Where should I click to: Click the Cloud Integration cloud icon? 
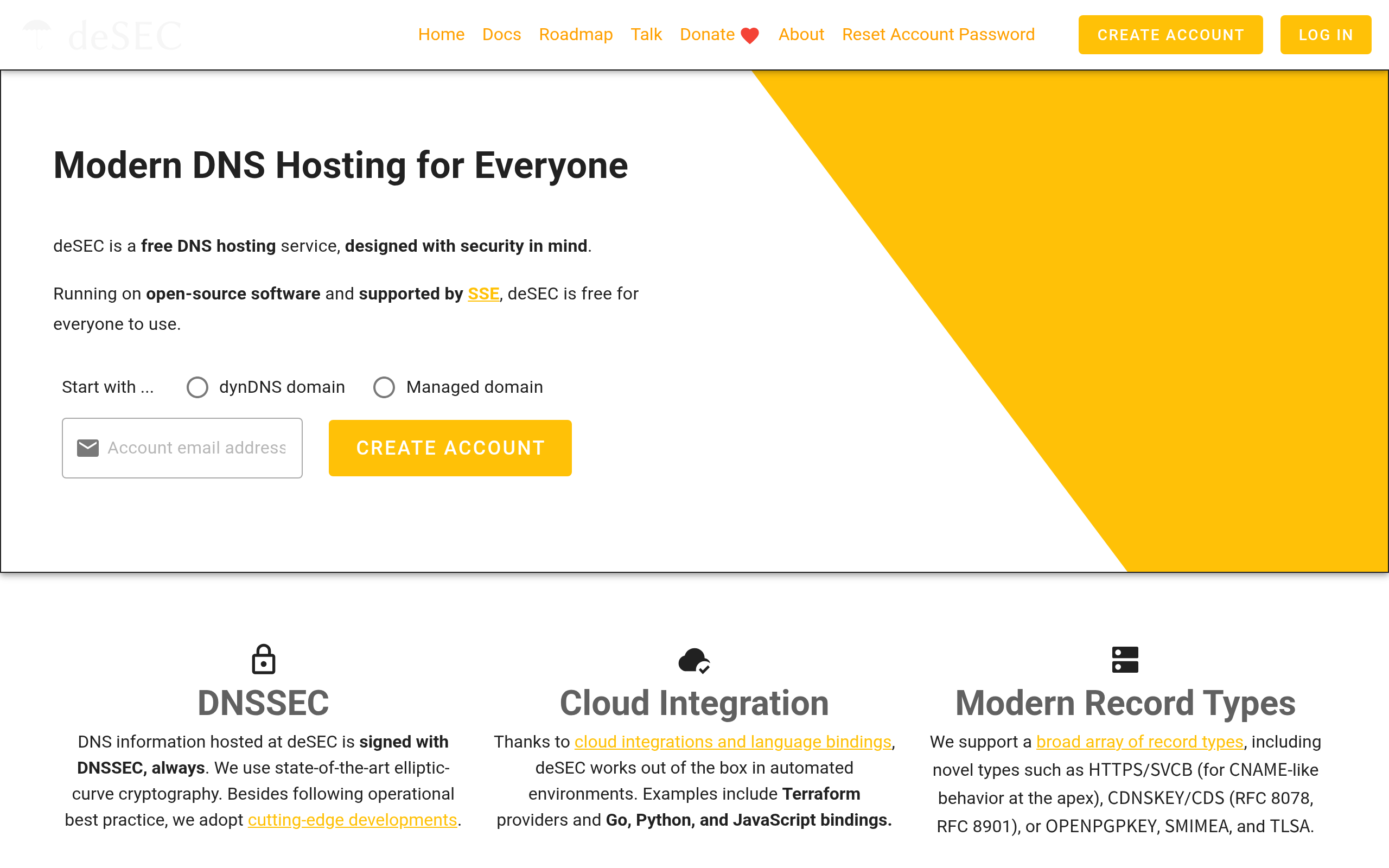(x=694, y=660)
